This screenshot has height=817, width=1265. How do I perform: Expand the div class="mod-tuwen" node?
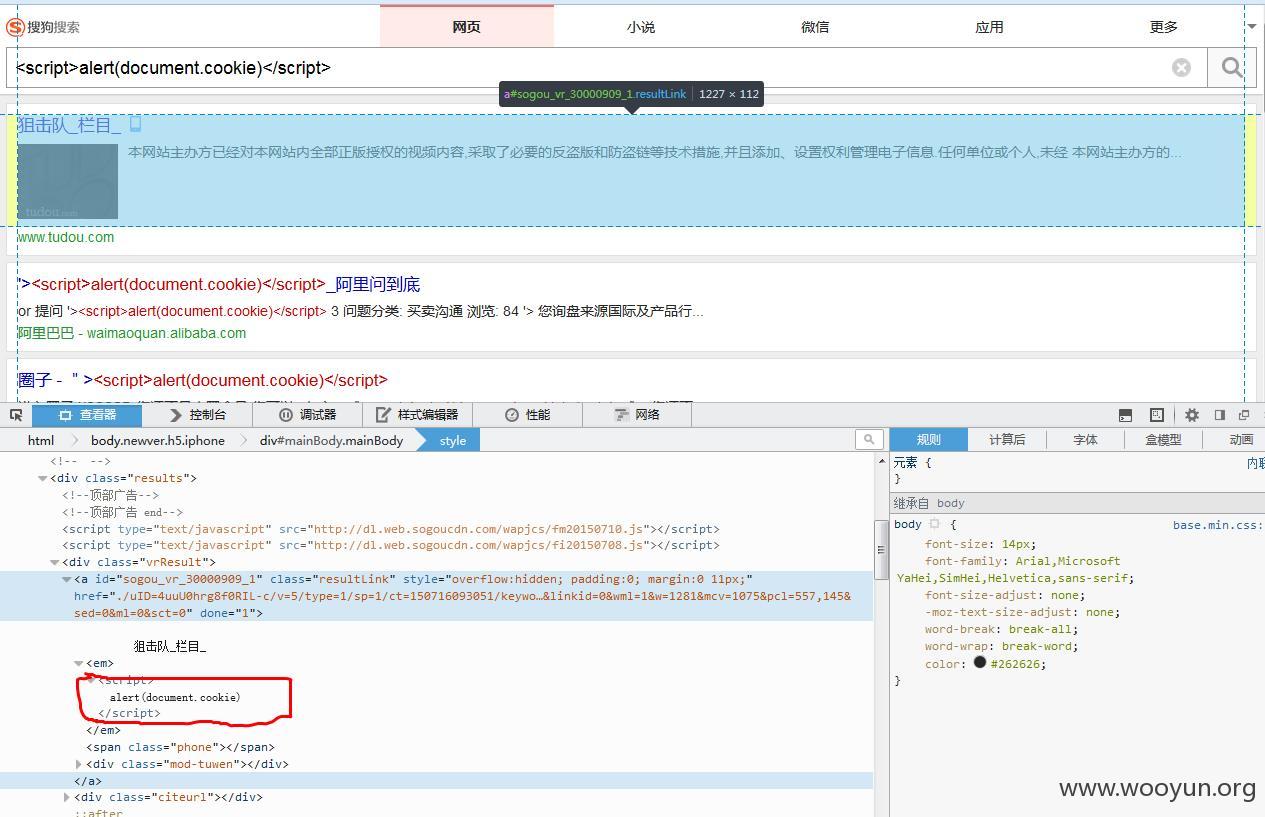(x=79, y=764)
